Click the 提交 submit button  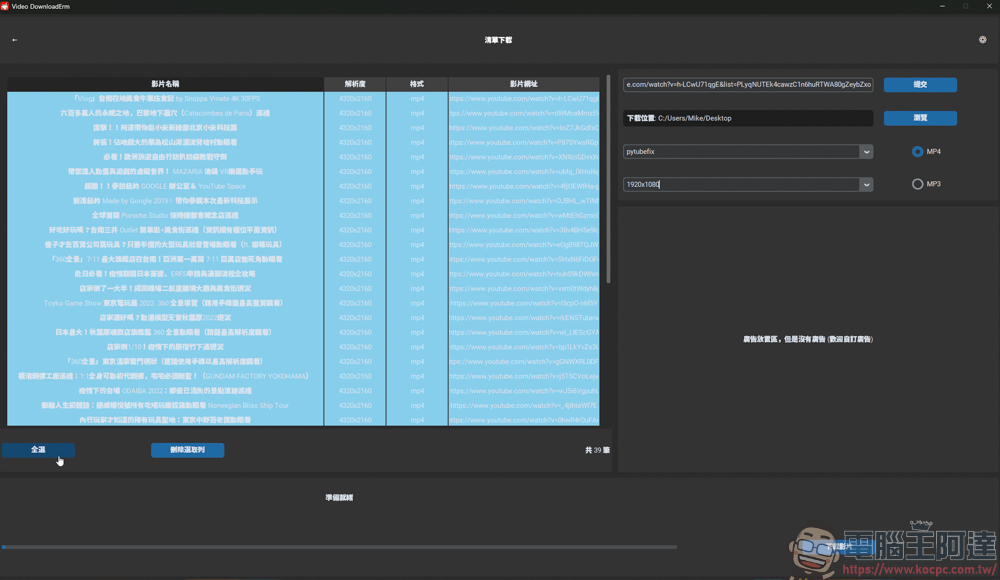(920, 84)
